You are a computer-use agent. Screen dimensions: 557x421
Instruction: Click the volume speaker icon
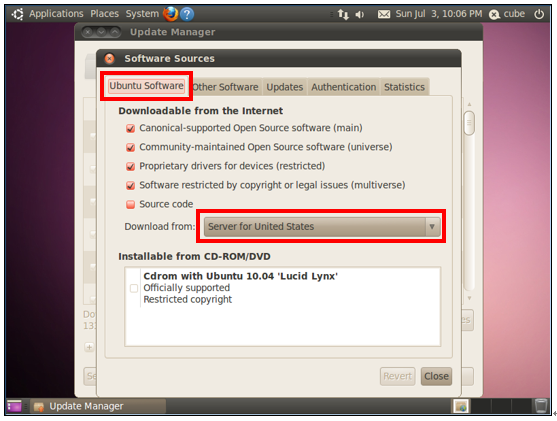pos(360,14)
